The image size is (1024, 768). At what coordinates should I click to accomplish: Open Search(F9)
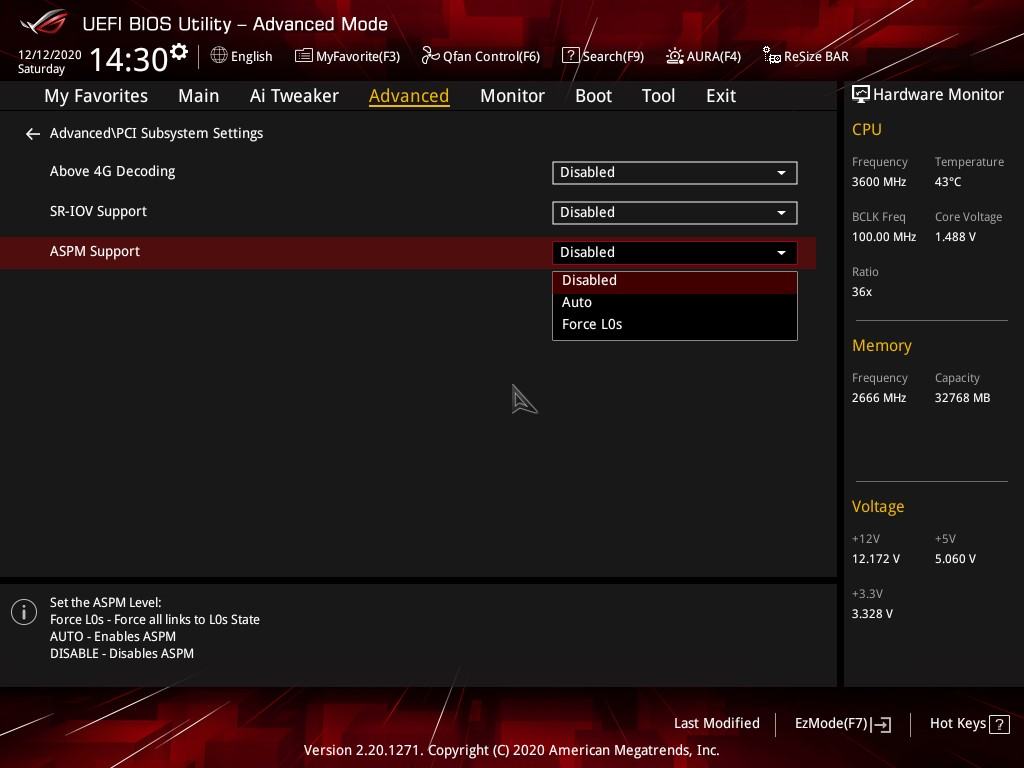[x=603, y=56]
